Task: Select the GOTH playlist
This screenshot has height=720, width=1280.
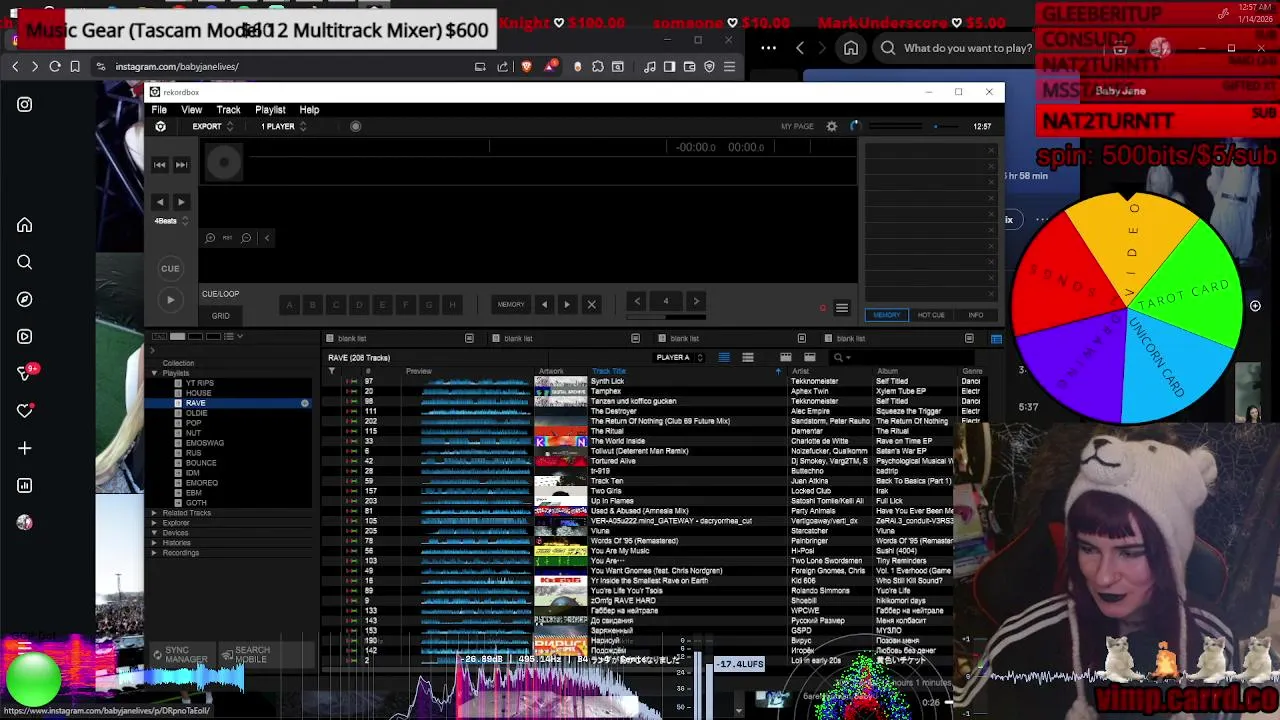Action: pos(196,503)
